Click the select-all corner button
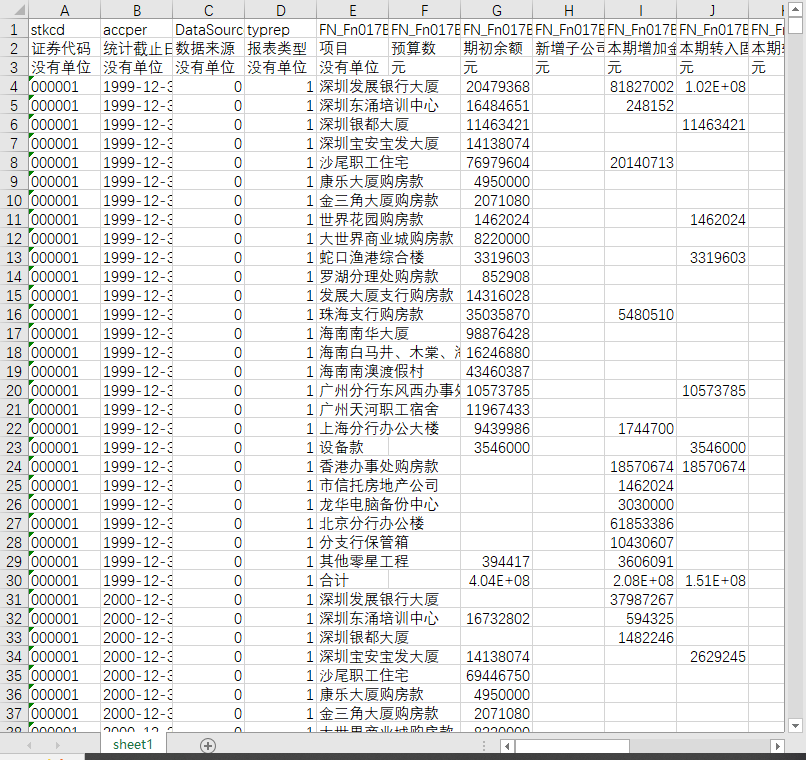The image size is (806, 760). [x=14, y=10]
